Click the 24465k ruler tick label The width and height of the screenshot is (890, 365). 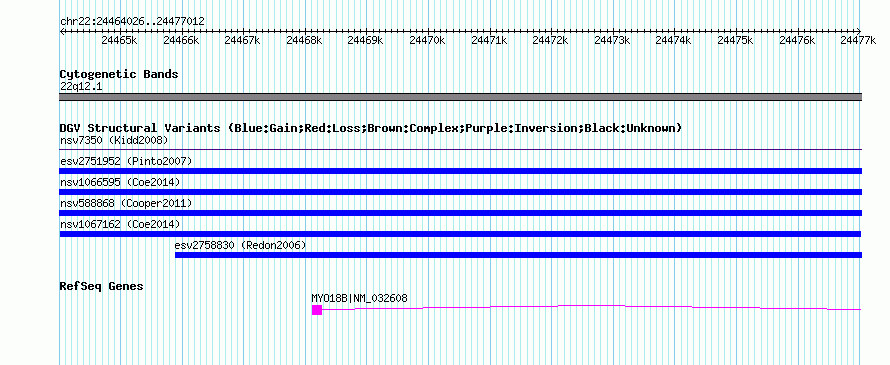click(x=119, y=40)
